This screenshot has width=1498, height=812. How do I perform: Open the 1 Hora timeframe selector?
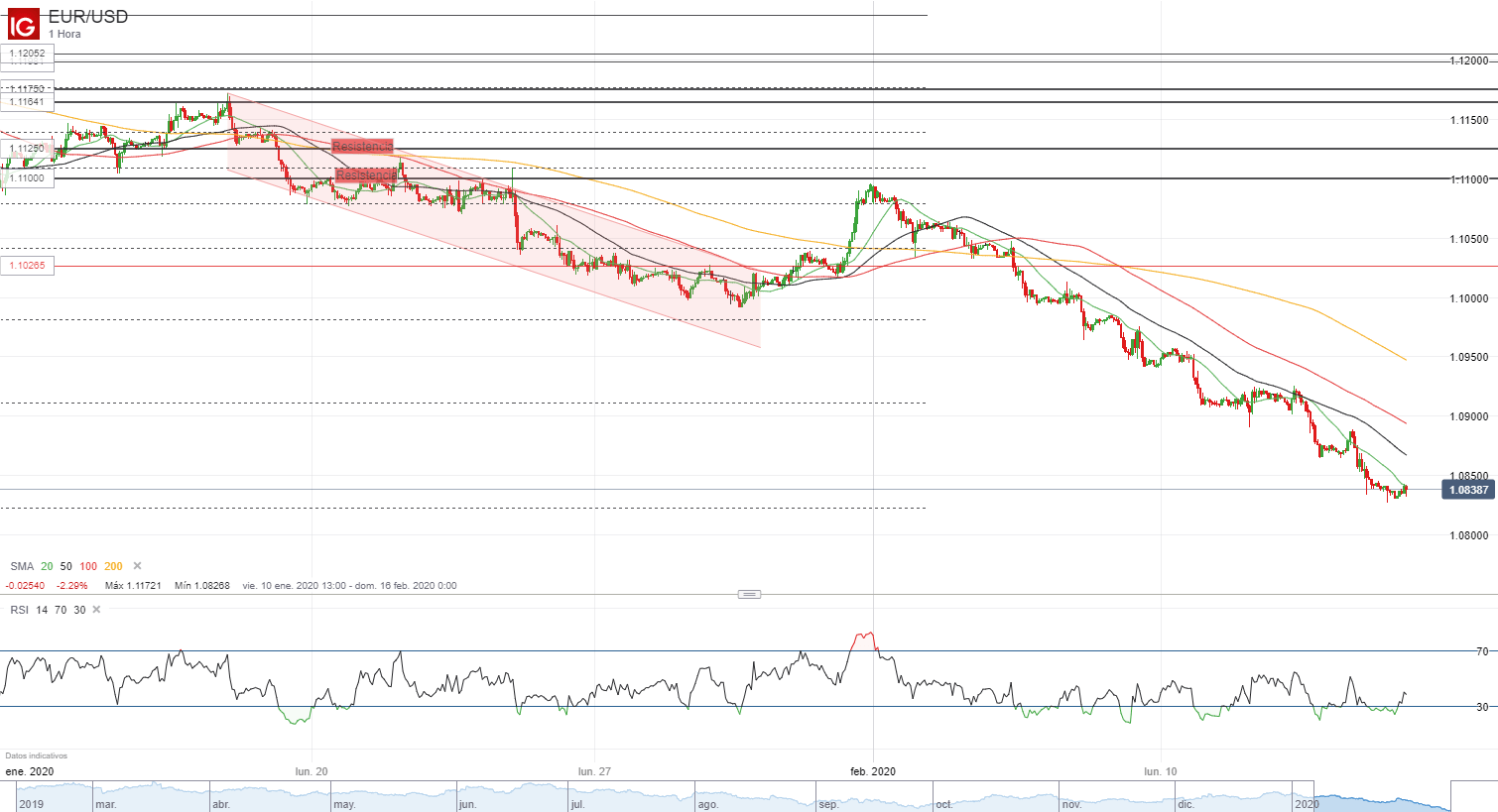click(64, 34)
